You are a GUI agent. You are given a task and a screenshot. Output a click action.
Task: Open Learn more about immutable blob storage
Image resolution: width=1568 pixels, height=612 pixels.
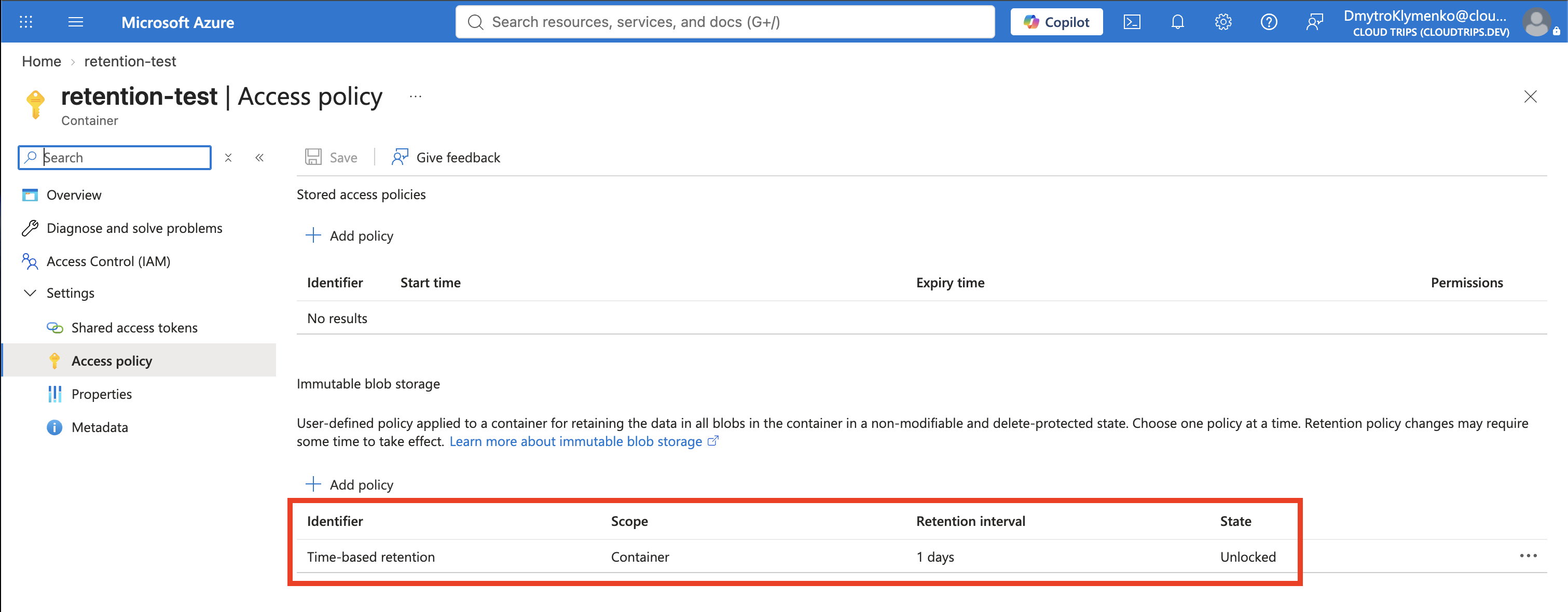coord(584,442)
